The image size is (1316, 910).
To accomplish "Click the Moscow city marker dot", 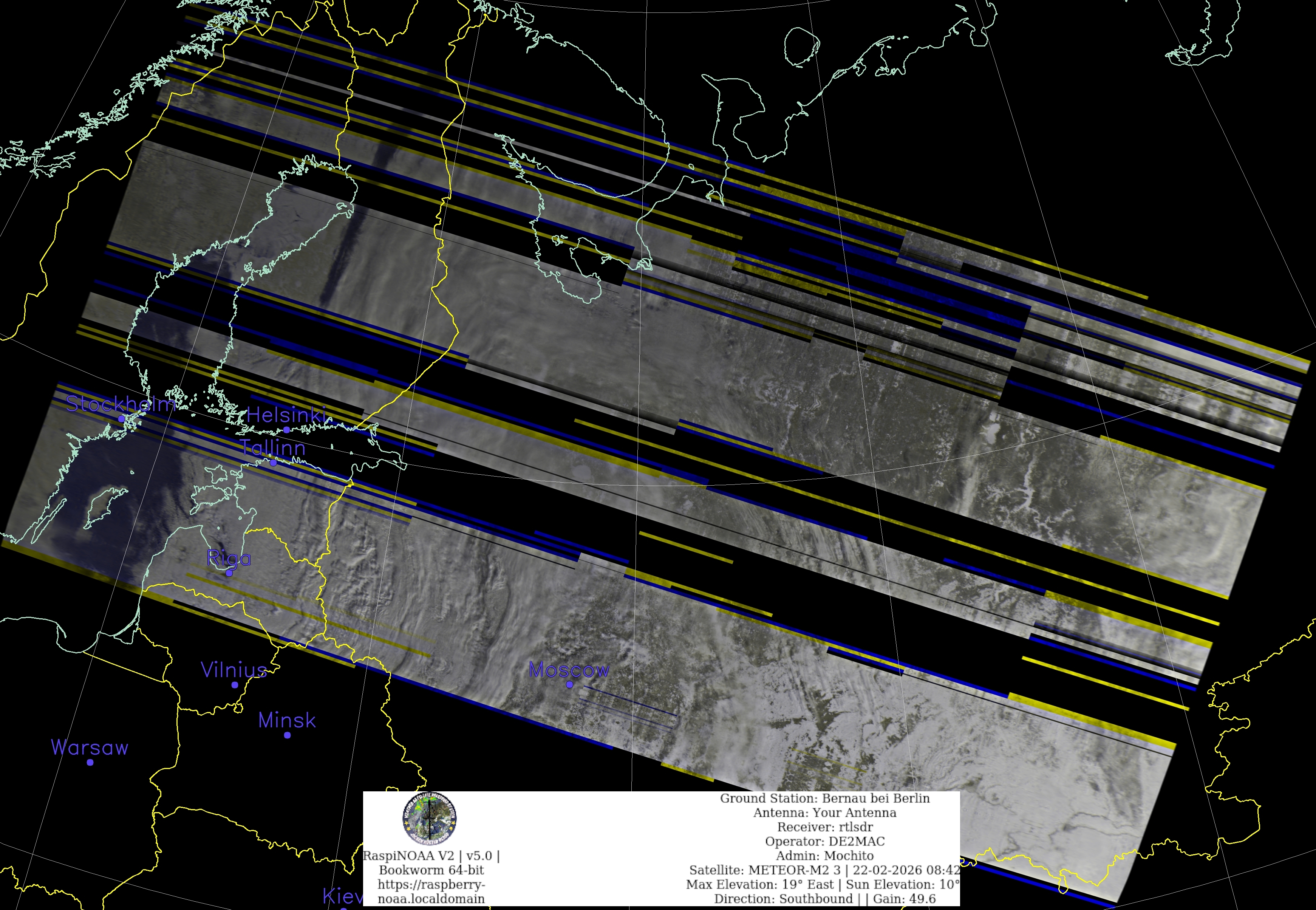I will pyautogui.click(x=569, y=684).
